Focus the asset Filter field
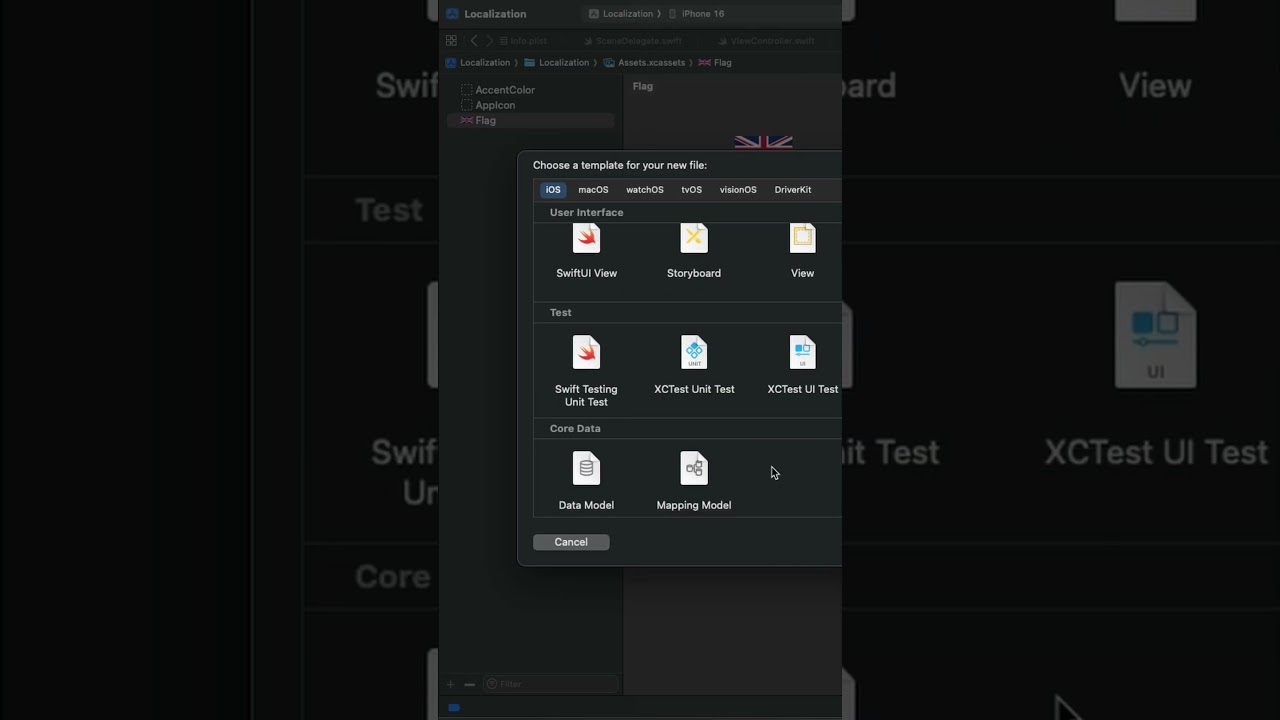This screenshot has width=1280, height=720. pos(550,684)
